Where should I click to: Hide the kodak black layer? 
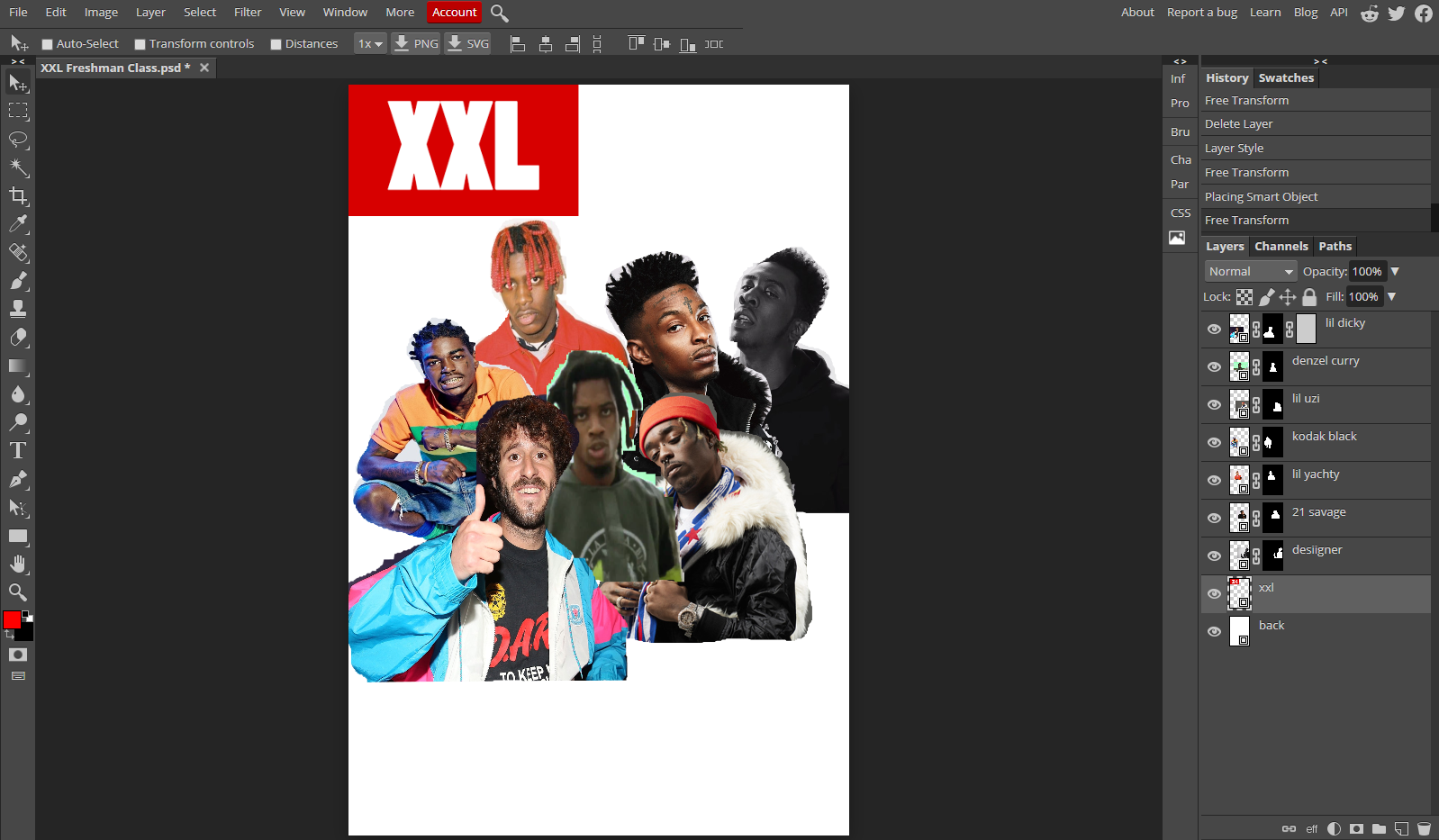pos(1214,443)
